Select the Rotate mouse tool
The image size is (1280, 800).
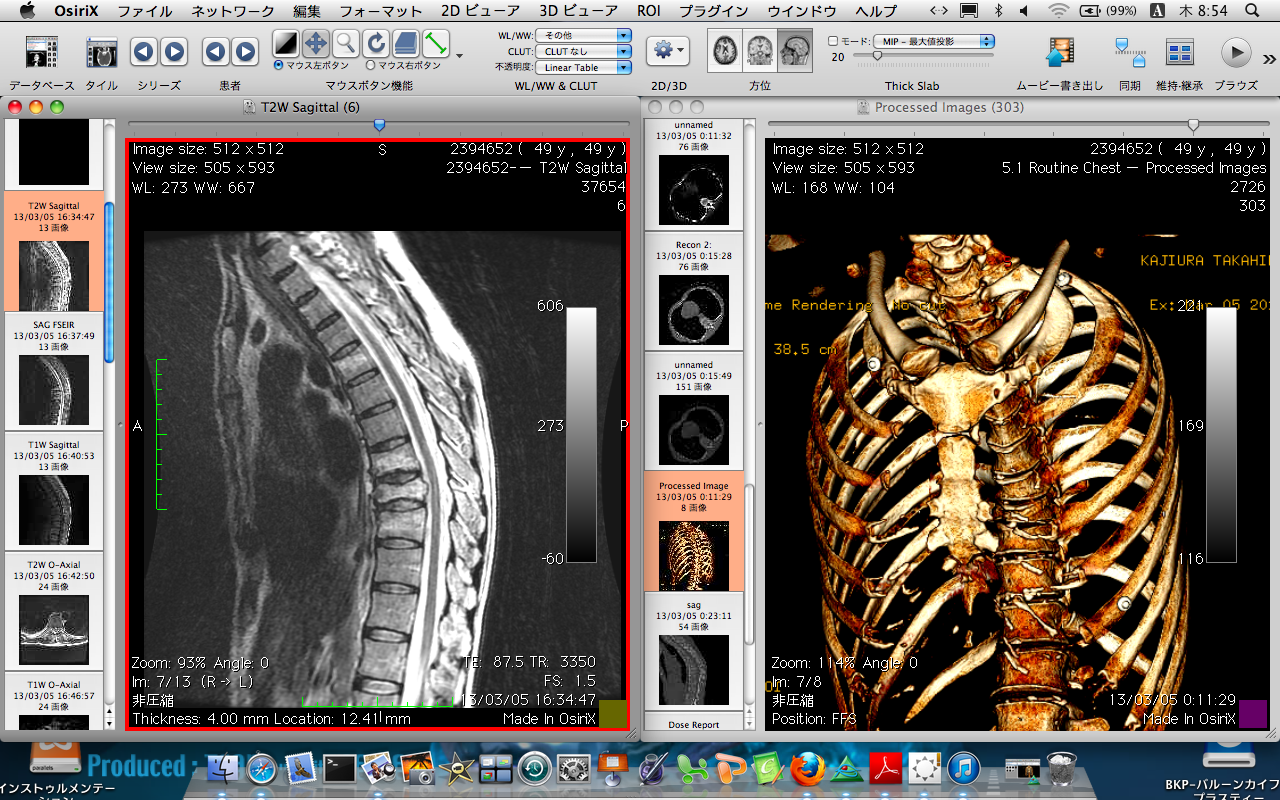[x=376, y=43]
